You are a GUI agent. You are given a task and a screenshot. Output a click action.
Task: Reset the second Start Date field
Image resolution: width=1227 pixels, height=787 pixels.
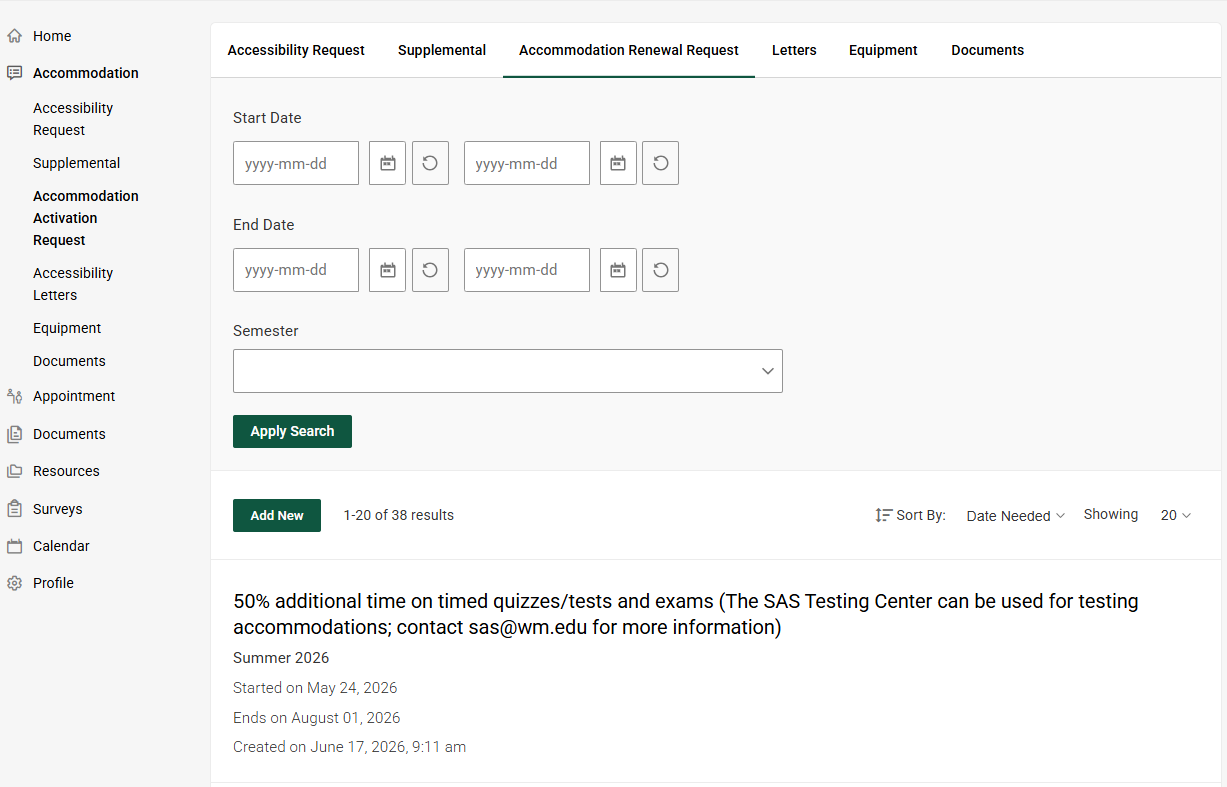click(660, 163)
